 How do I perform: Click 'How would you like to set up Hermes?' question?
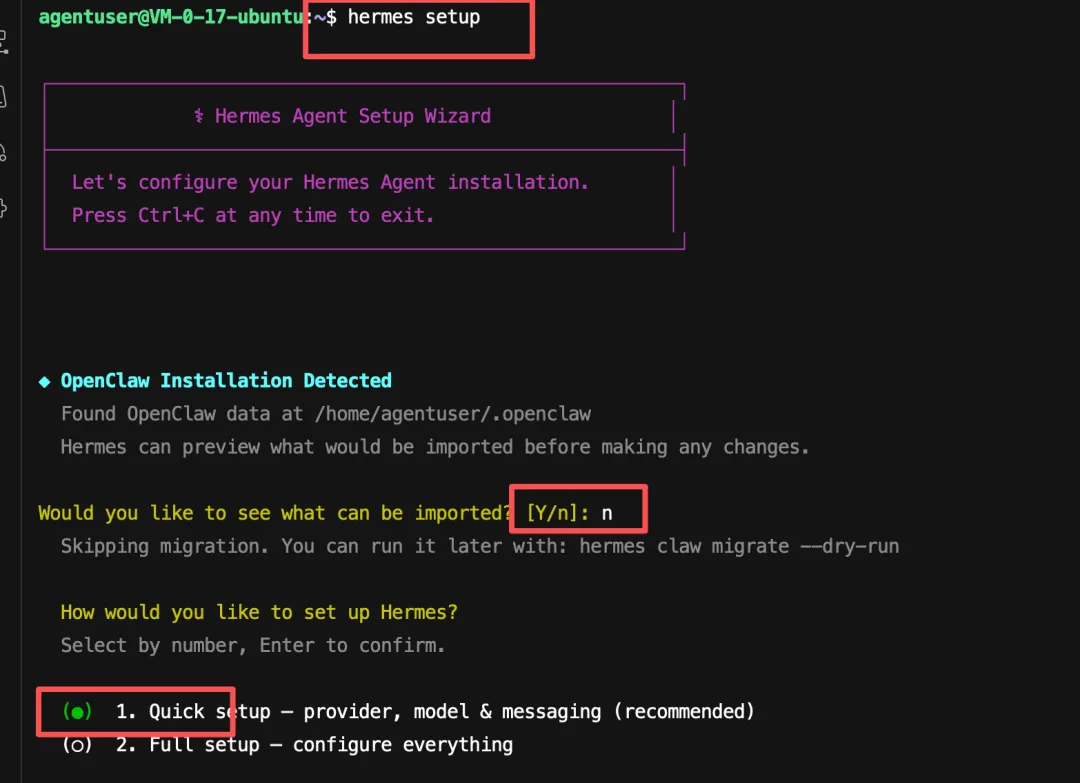pyautogui.click(x=259, y=612)
